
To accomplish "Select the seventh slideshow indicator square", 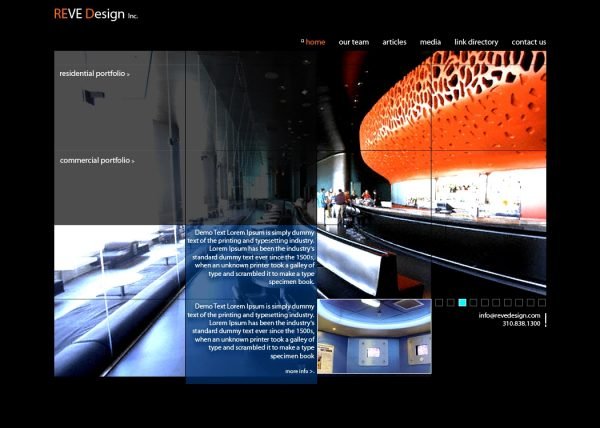I will pos(507,303).
